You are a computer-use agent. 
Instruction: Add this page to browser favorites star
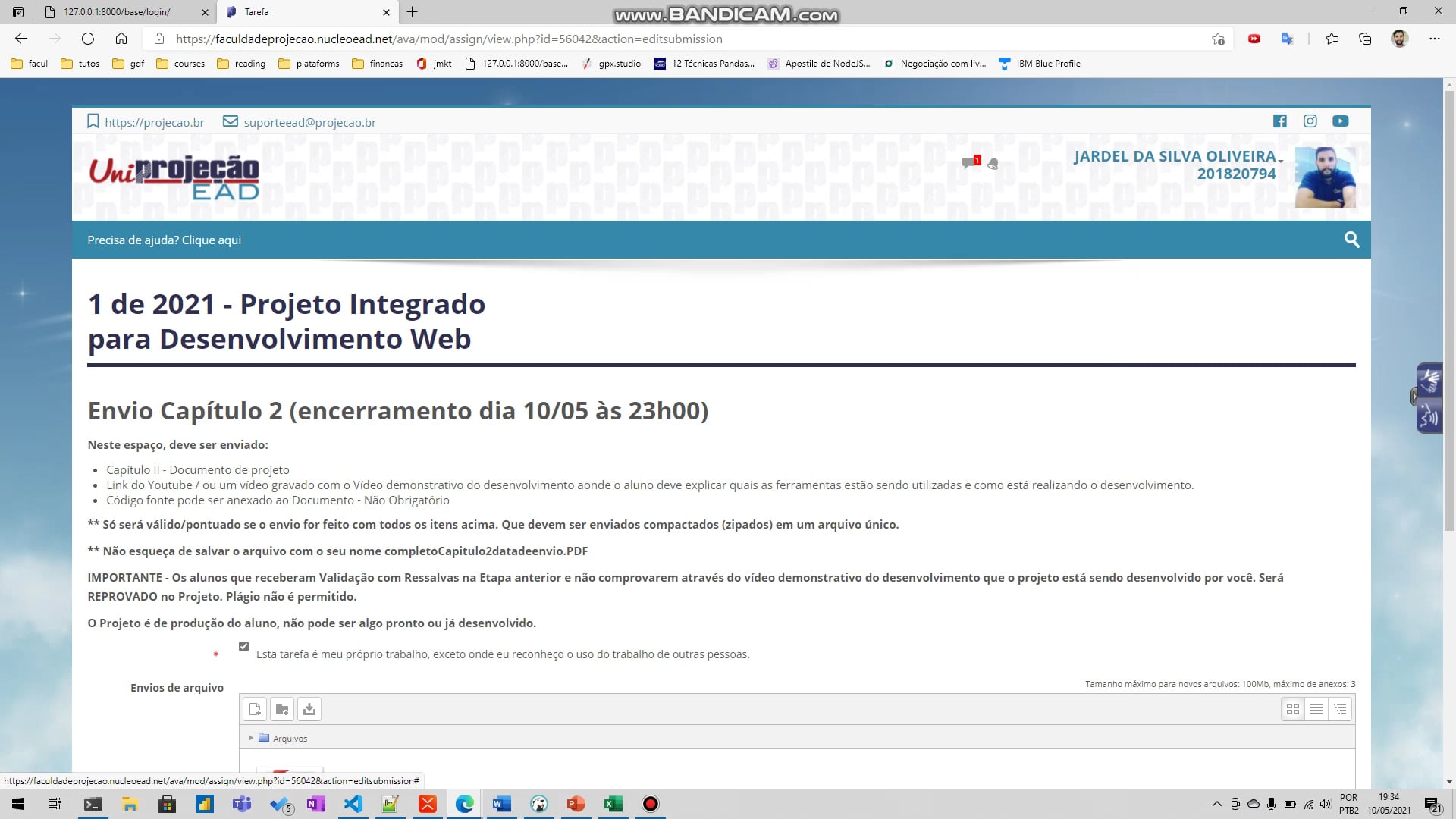tap(1218, 39)
